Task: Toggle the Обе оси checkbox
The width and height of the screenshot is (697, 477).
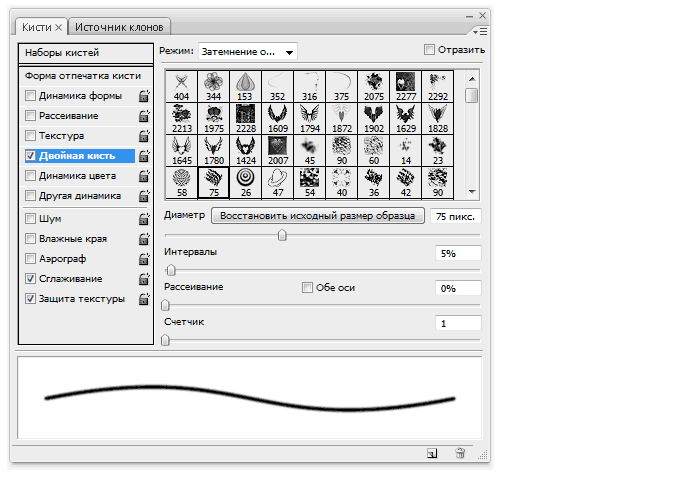Action: (x=308, y=288)
